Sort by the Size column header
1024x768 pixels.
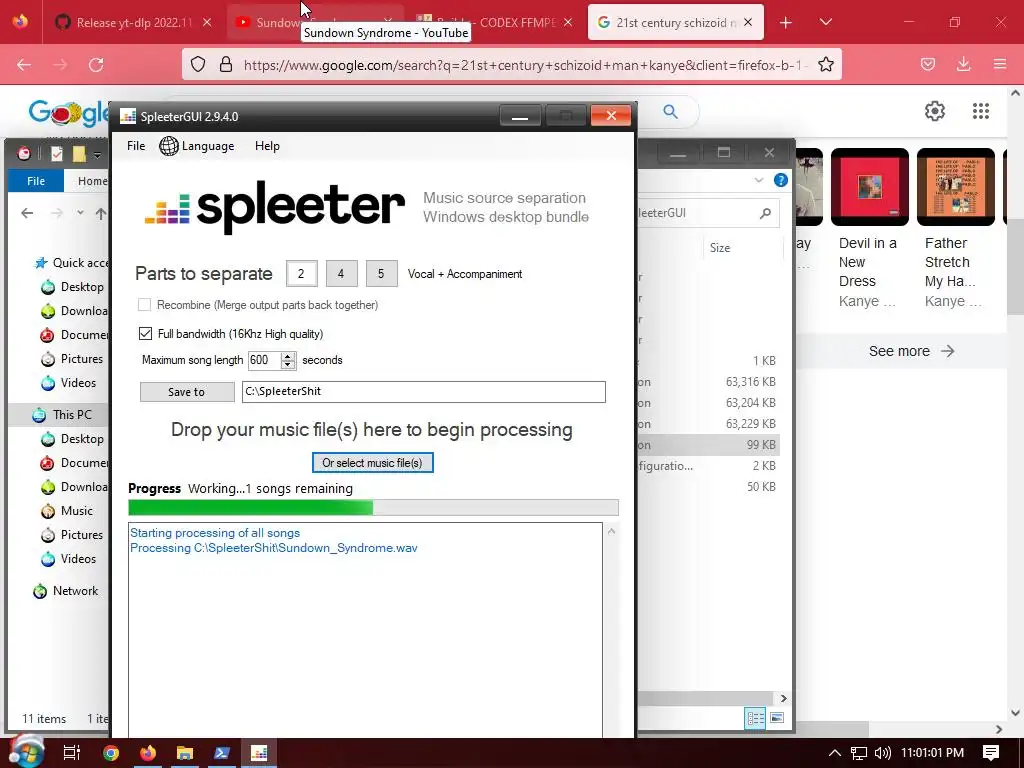pos(720,248)
